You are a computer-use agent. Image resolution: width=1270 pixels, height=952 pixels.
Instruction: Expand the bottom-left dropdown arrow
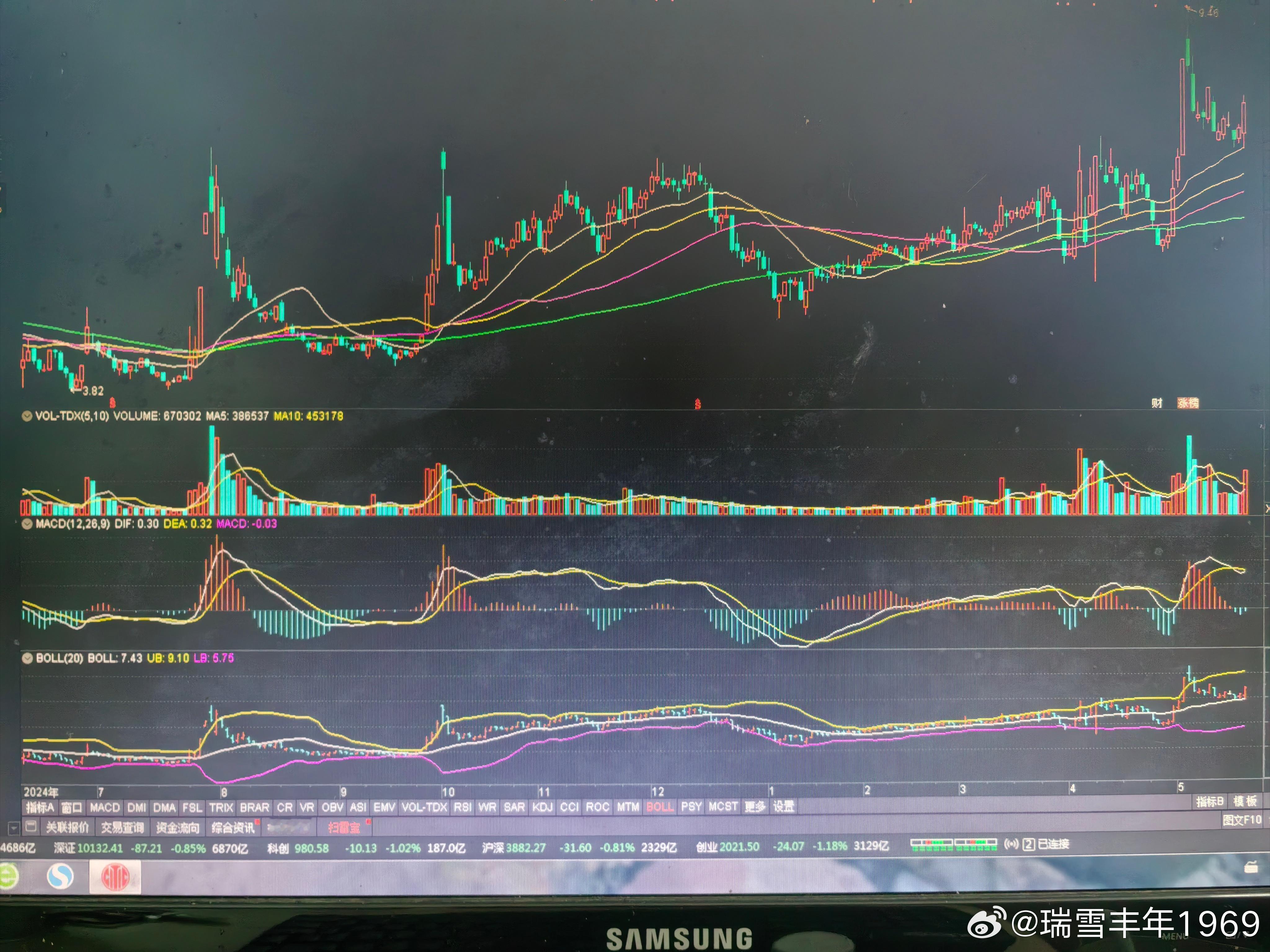(13, 828)
